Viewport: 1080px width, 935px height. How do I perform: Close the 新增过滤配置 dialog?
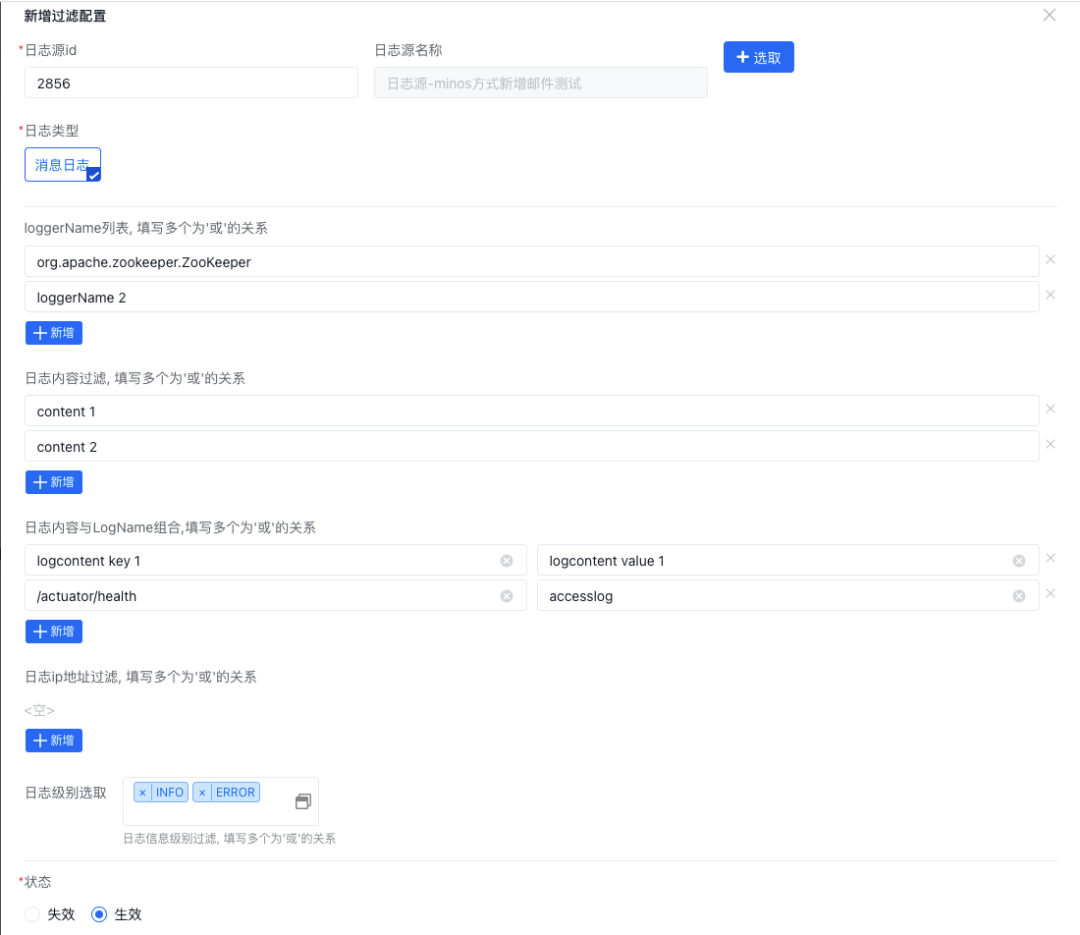pyautogui.click(x=1049, y=15)
